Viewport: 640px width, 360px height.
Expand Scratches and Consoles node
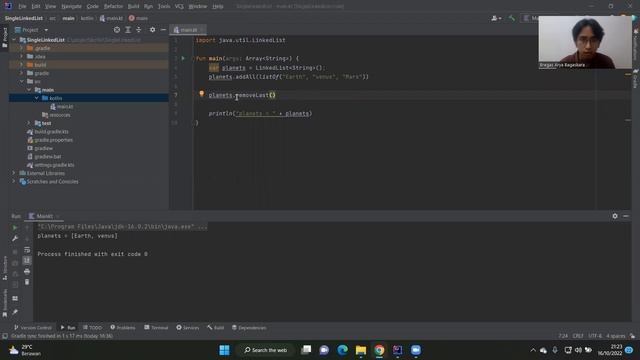pos(13,181)
